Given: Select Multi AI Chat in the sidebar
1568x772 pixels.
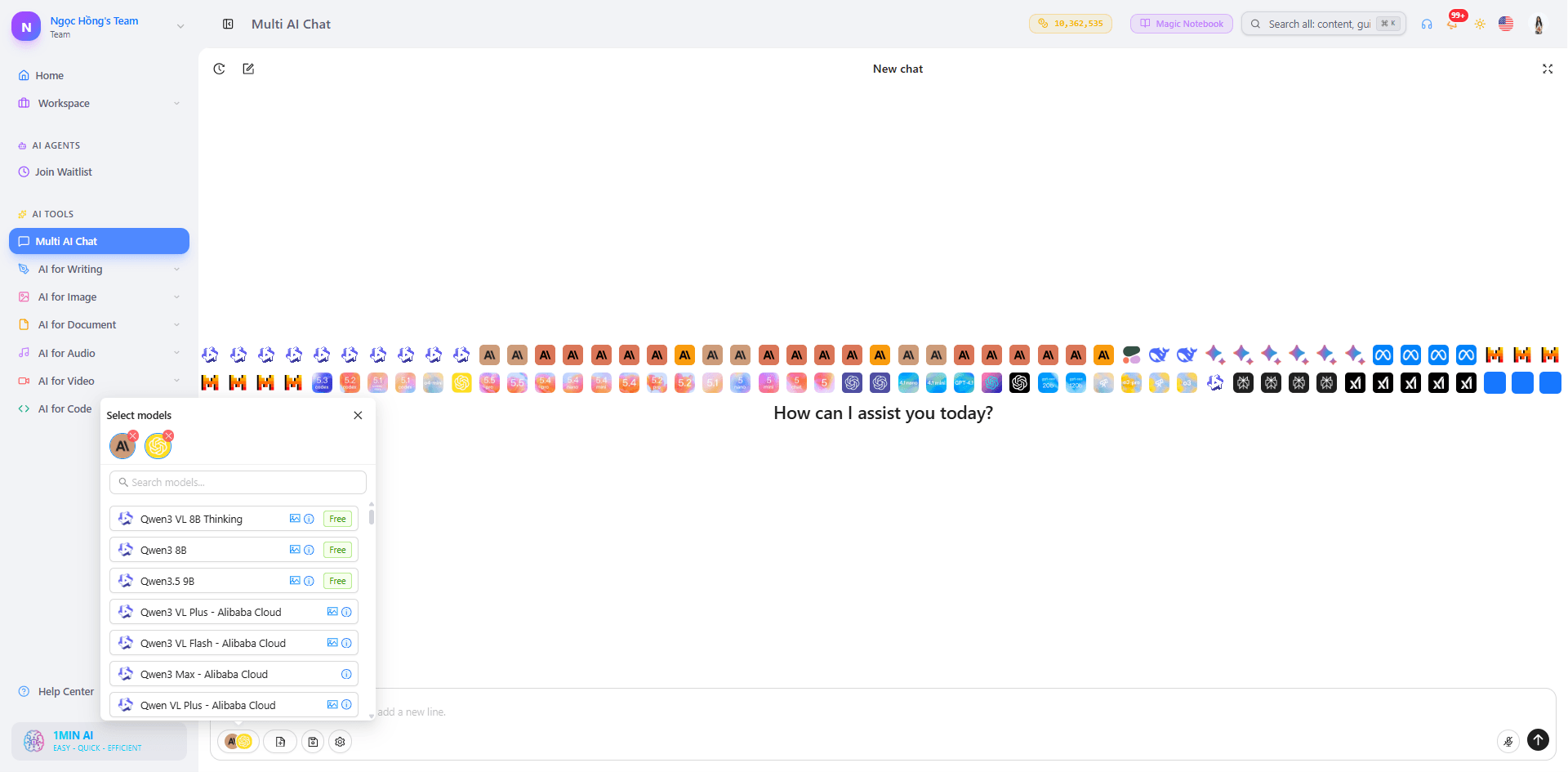Looking at the screenshot, I should [x=99, y=241].
